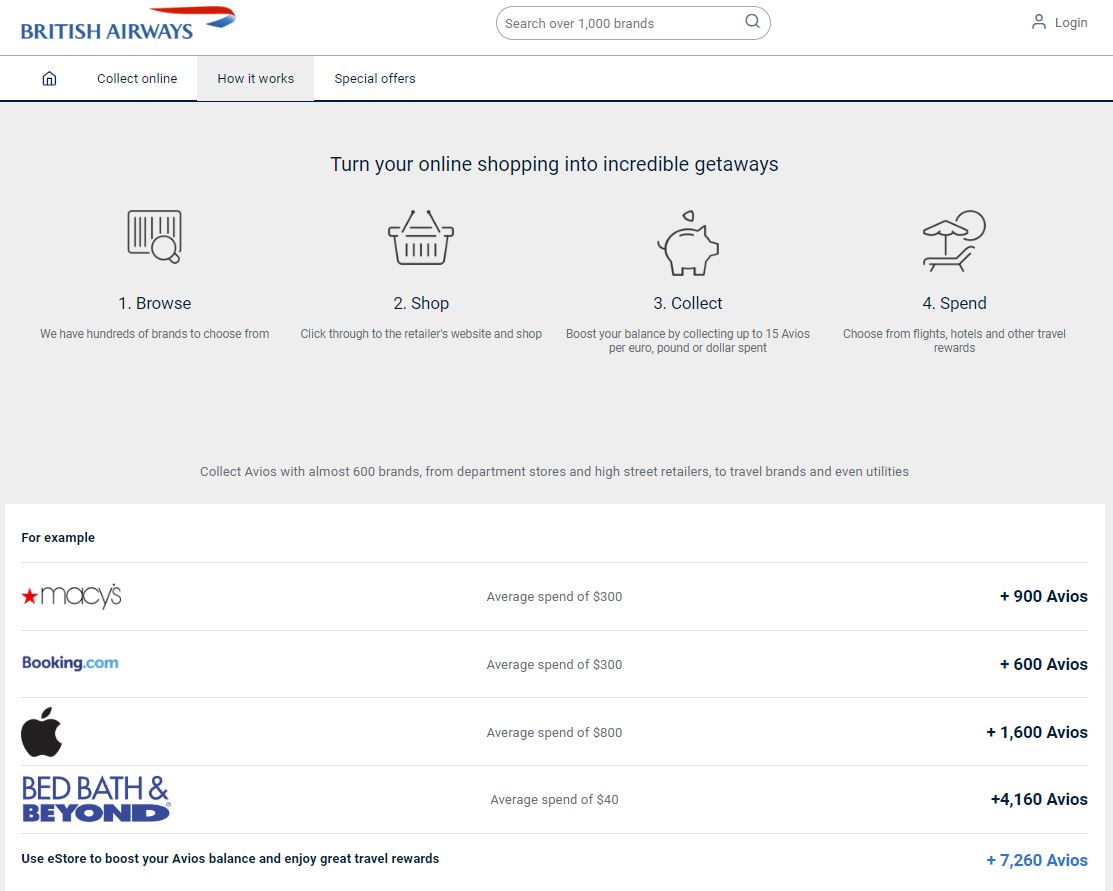
Task: Click '+4,160 Avios' in Bed Bath row
Action: click(x=1039, y=799)
